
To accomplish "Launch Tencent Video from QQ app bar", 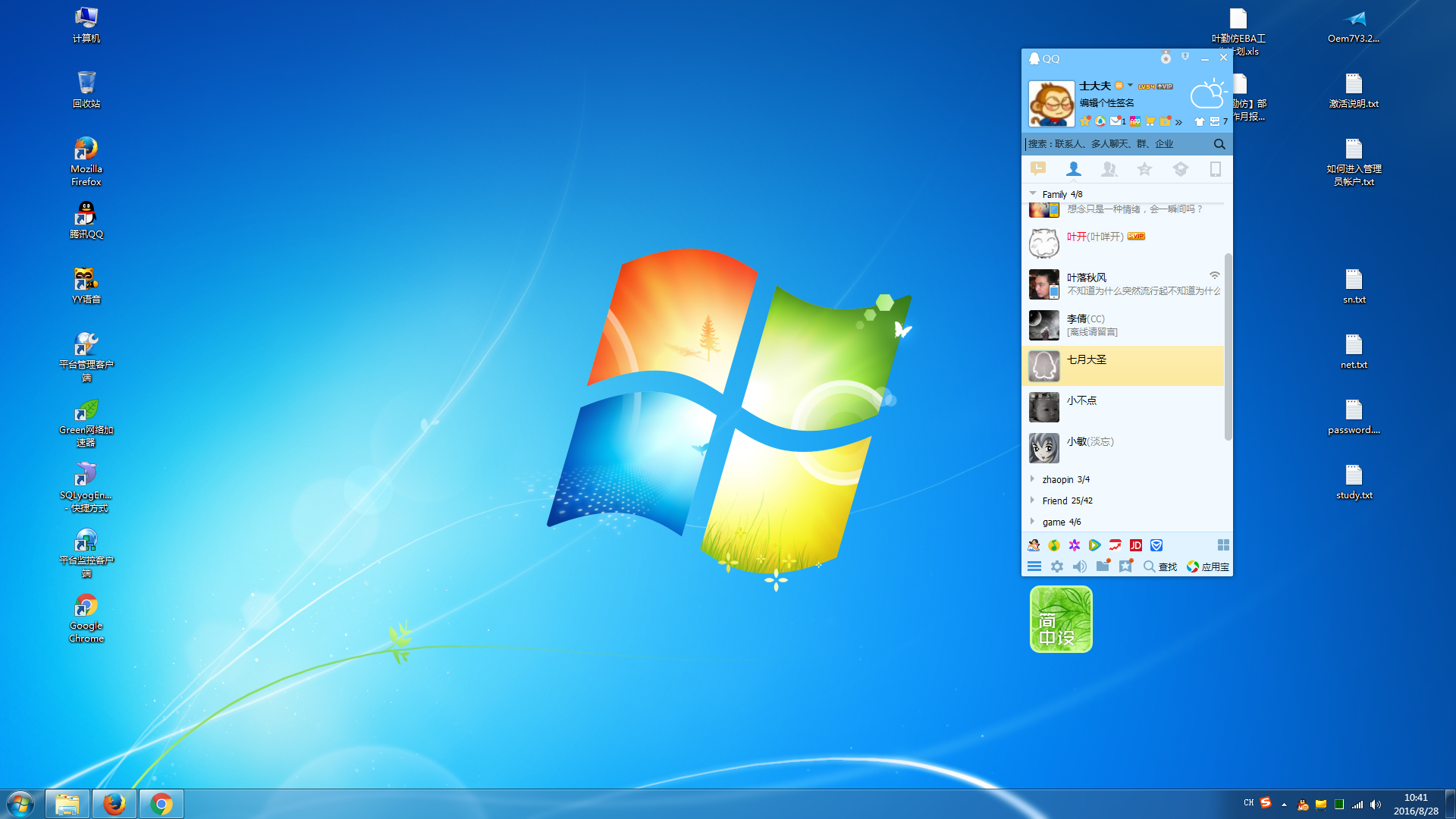I will click(x=1094, y=545).
